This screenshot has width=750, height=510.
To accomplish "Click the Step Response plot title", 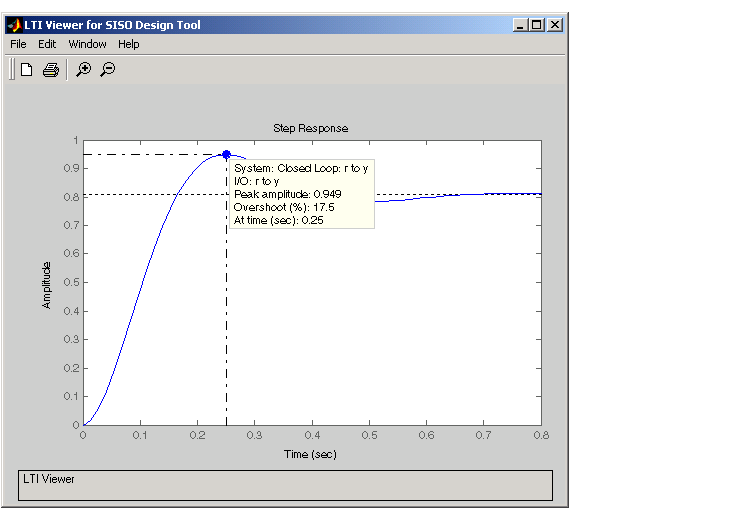I will coord(310,128).
